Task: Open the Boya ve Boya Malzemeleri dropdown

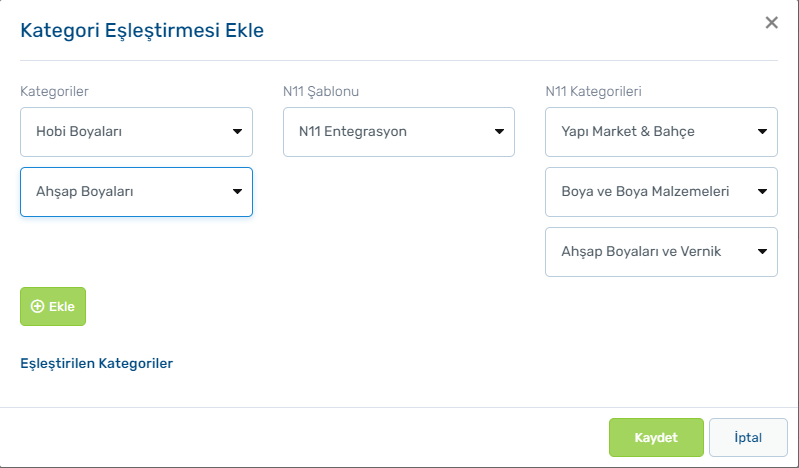Action: click(x=661, y=192)
